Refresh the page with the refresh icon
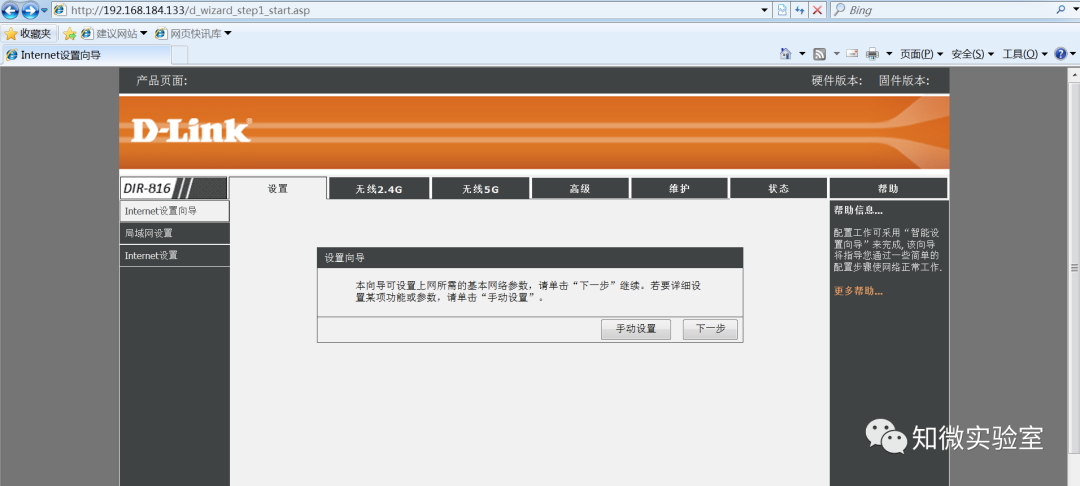Image resolution: width=1080 pixels, height=486 pixels. point(800,10)
